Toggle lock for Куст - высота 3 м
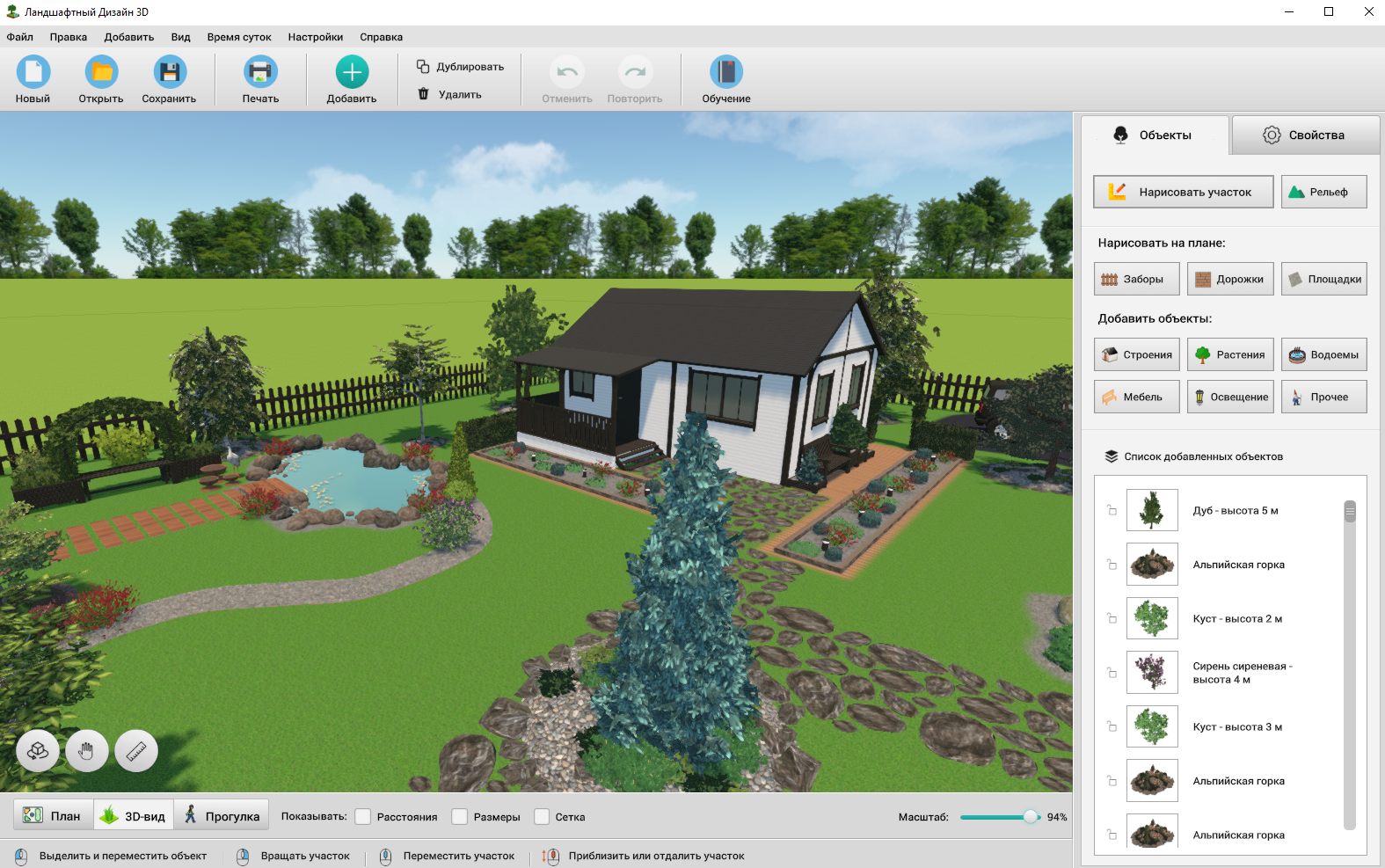Viewport: 1385px width, 868px height. click(1112, 726)
